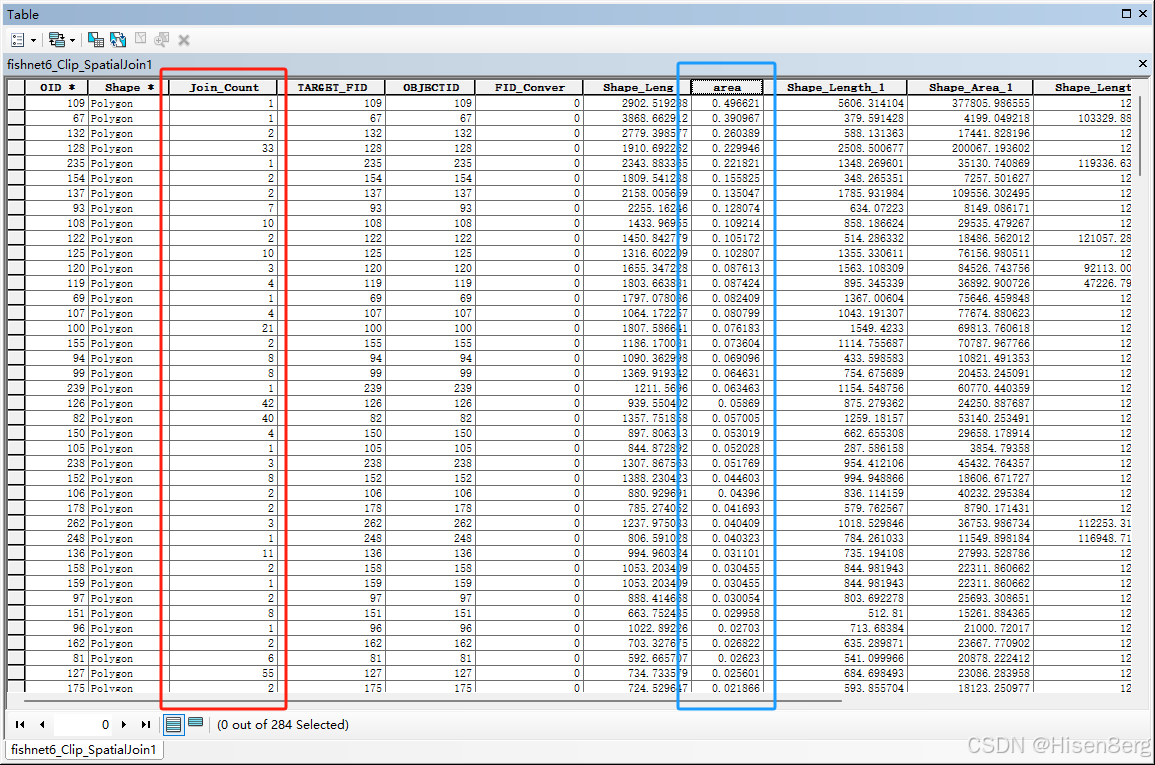The height and width of the screenshot is (765, 1155).
Task: Click the Shape column header
Action: (128, 87)
